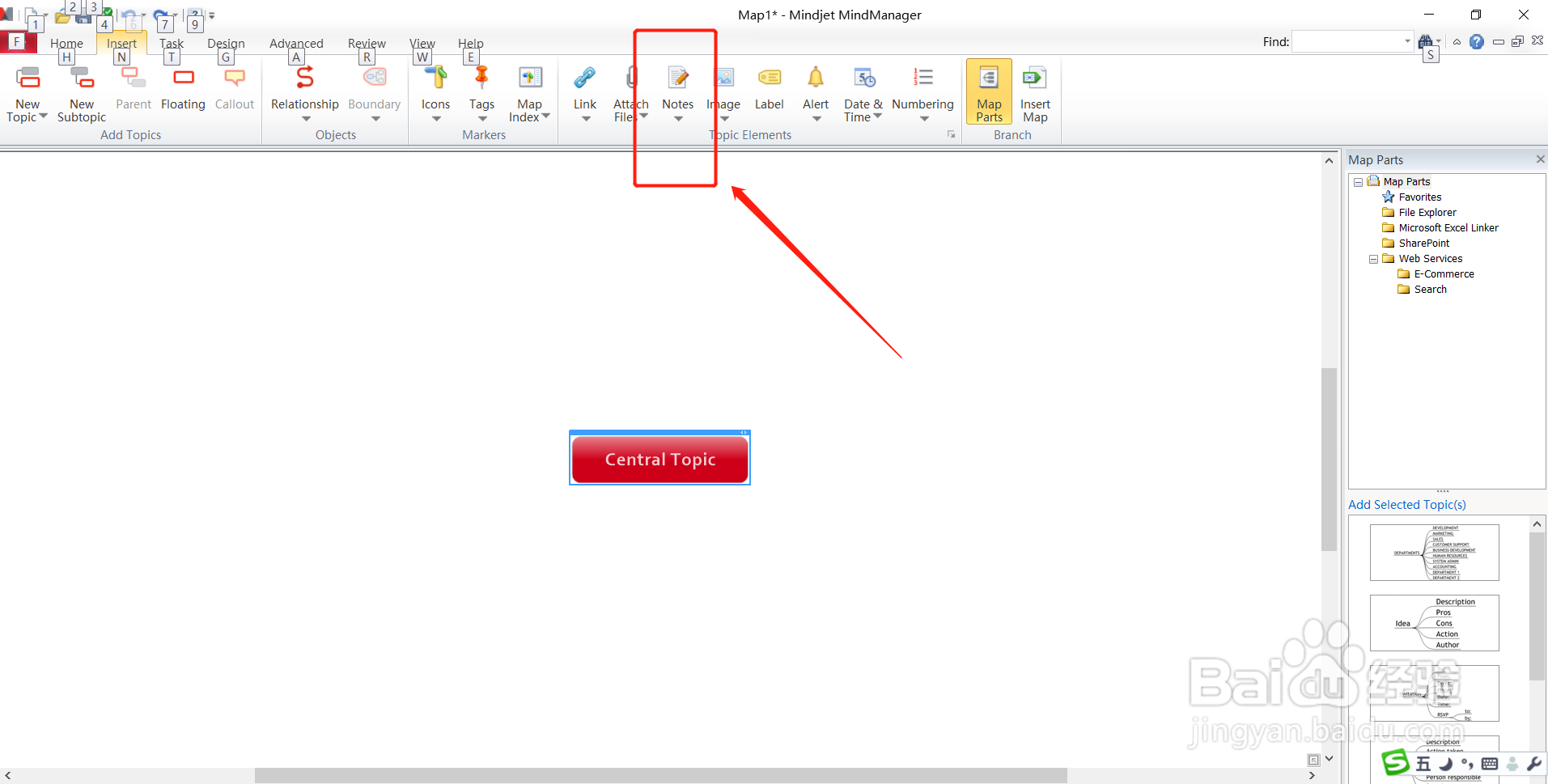Add a Label to the topic
This screenshot has height=784, width=1548.
[x=769, y=87]
